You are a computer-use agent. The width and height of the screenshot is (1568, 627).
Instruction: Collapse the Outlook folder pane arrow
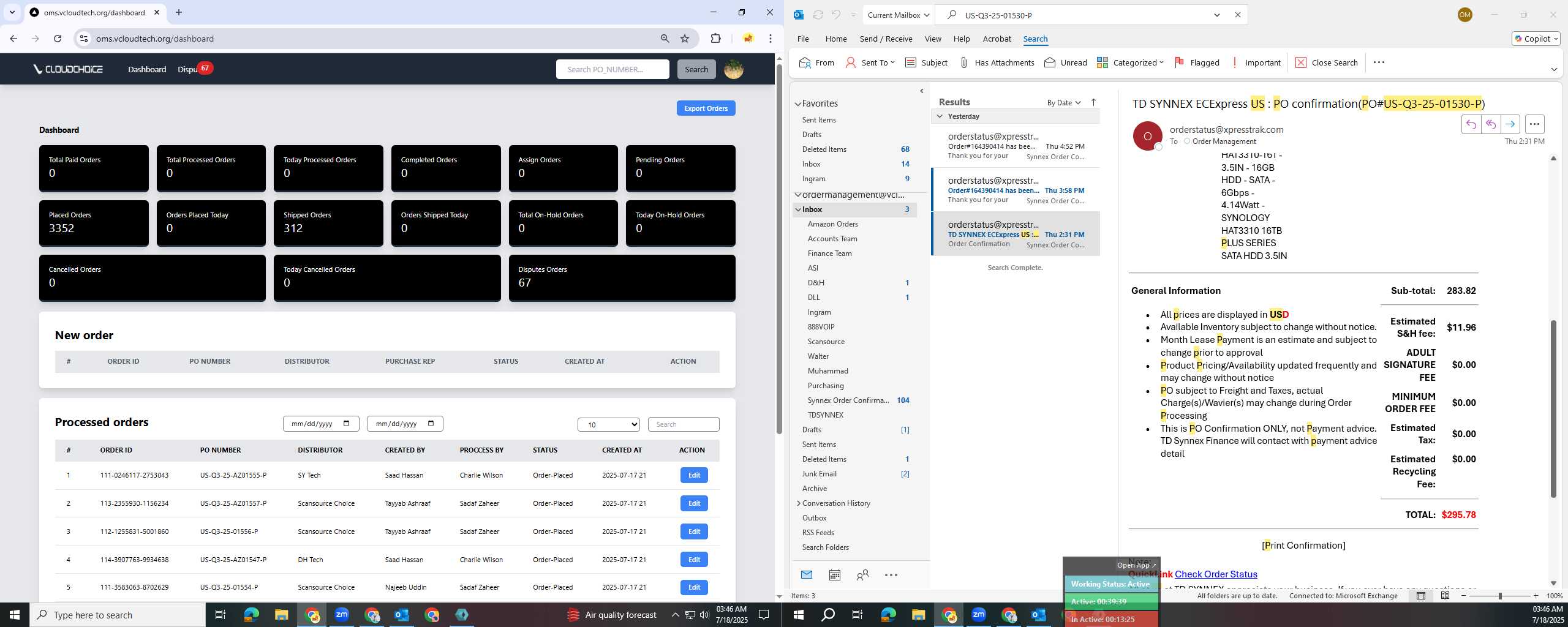tap(922, 91)
